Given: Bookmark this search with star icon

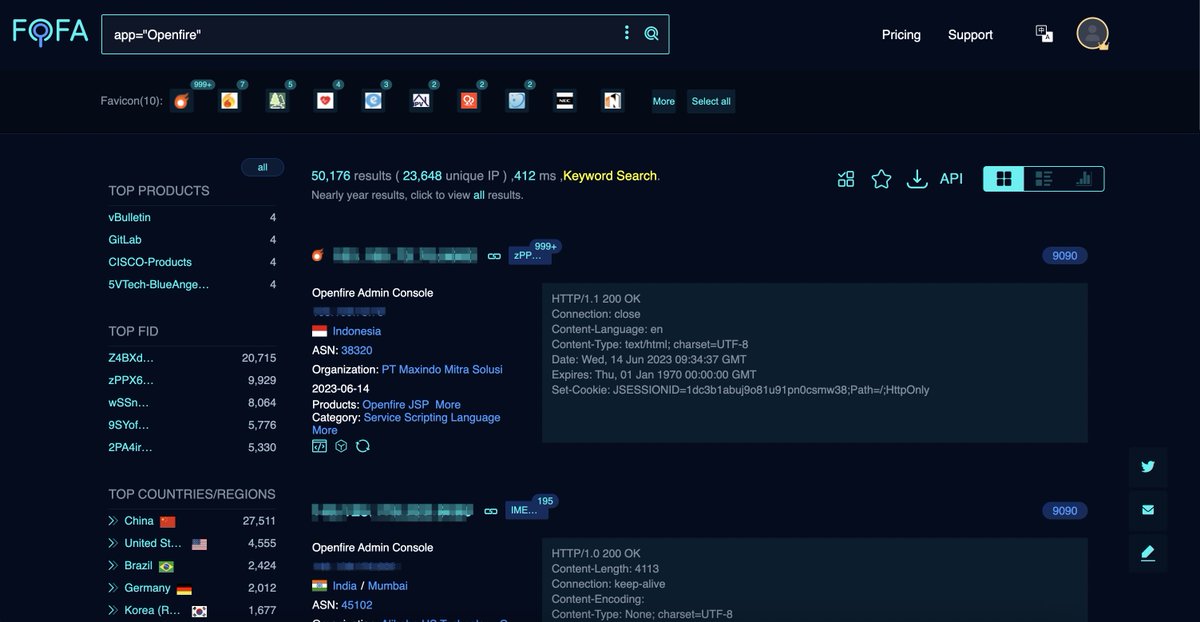Looking at the screenshot, I should [881, 179].
